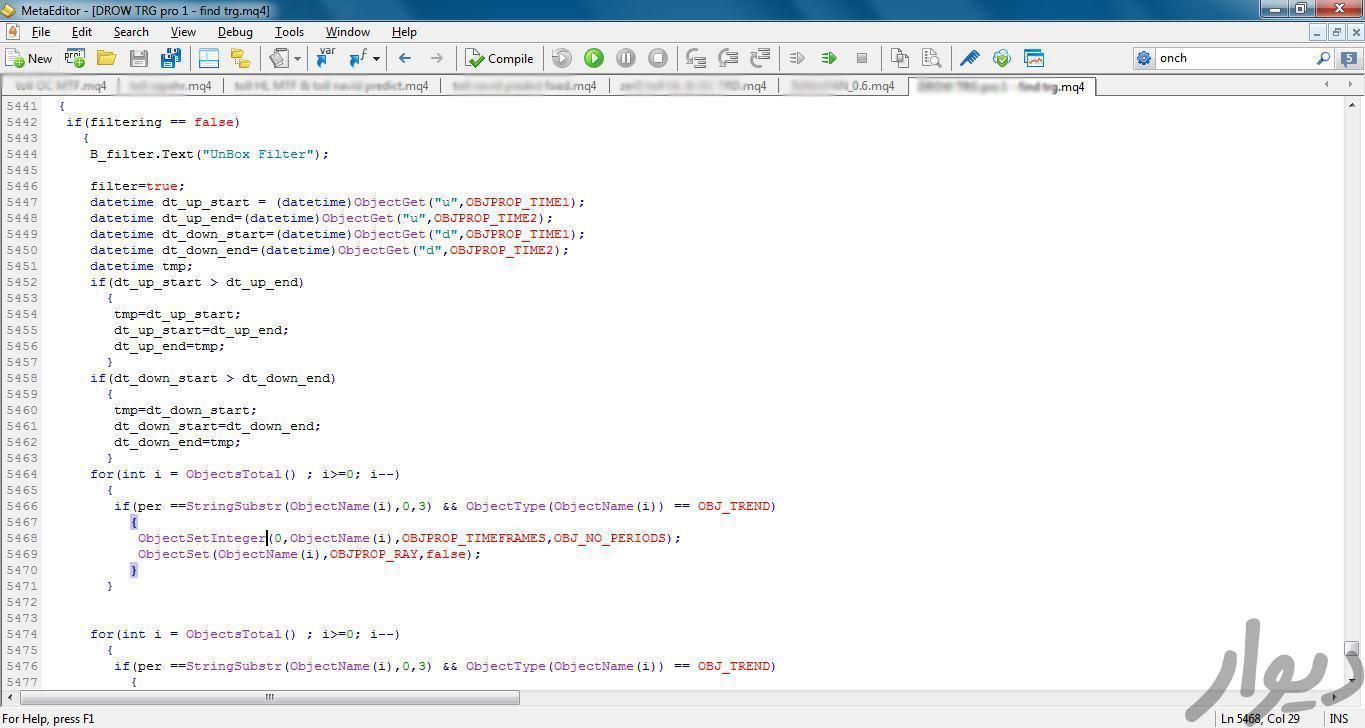Click horizontal scrollbar left arrow
The image size is (1365, 728).
(x=11, y=697)
